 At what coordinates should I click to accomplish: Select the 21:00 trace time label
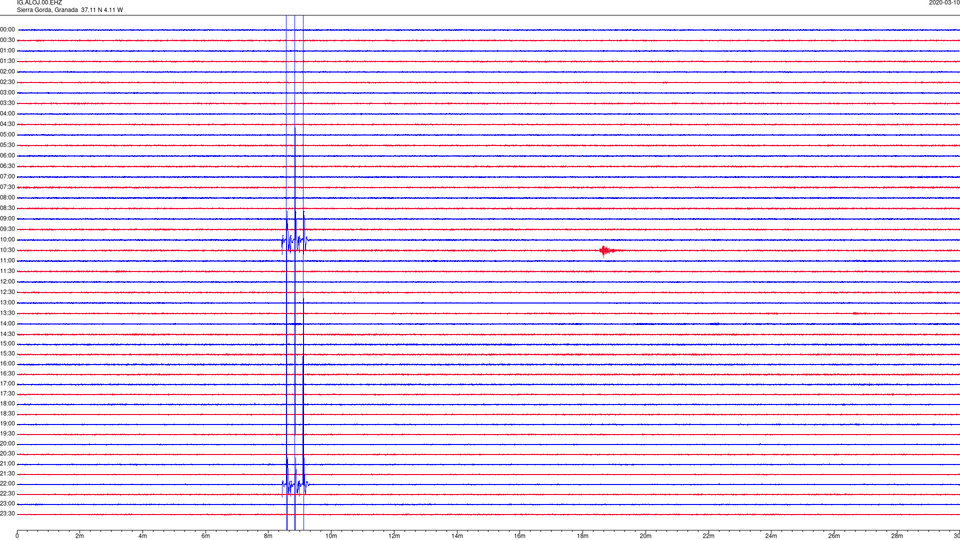pyautogui.click(x=7, y=464)
